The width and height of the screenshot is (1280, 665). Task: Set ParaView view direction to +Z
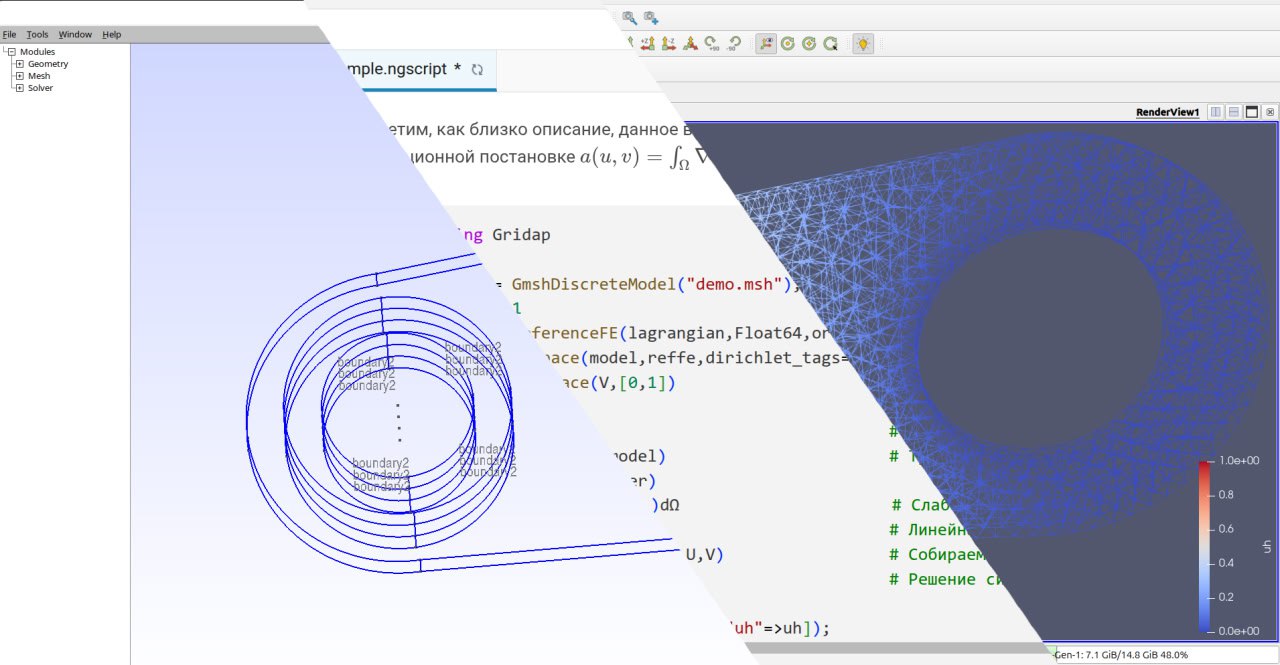coord(648,43)
